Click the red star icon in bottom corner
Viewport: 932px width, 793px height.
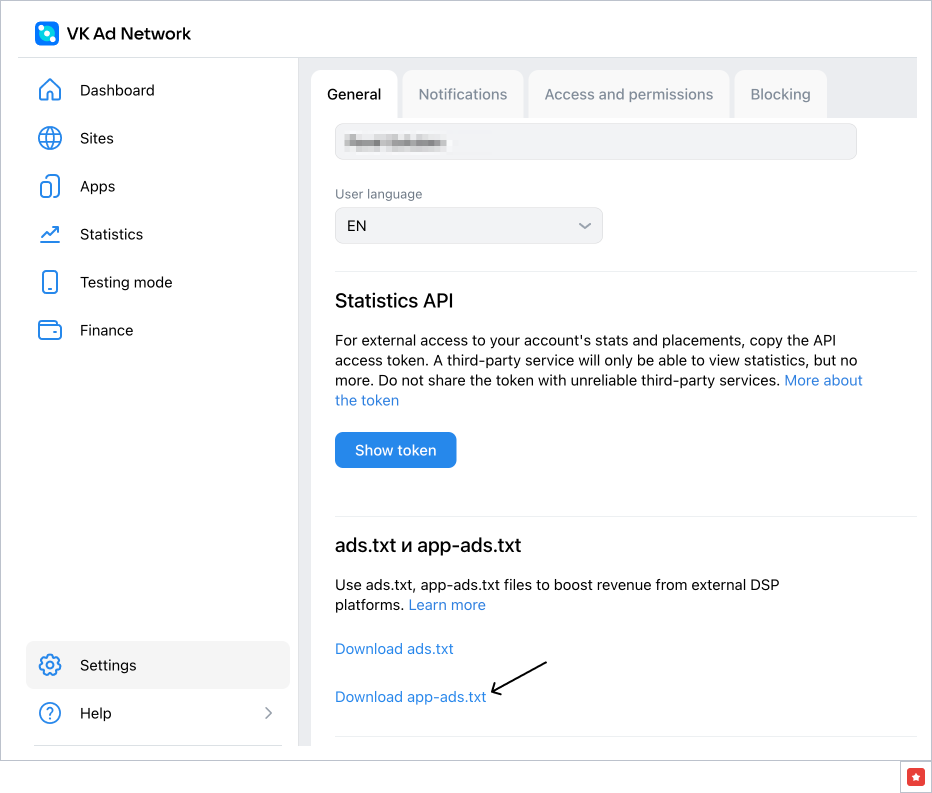pos(916,777)
